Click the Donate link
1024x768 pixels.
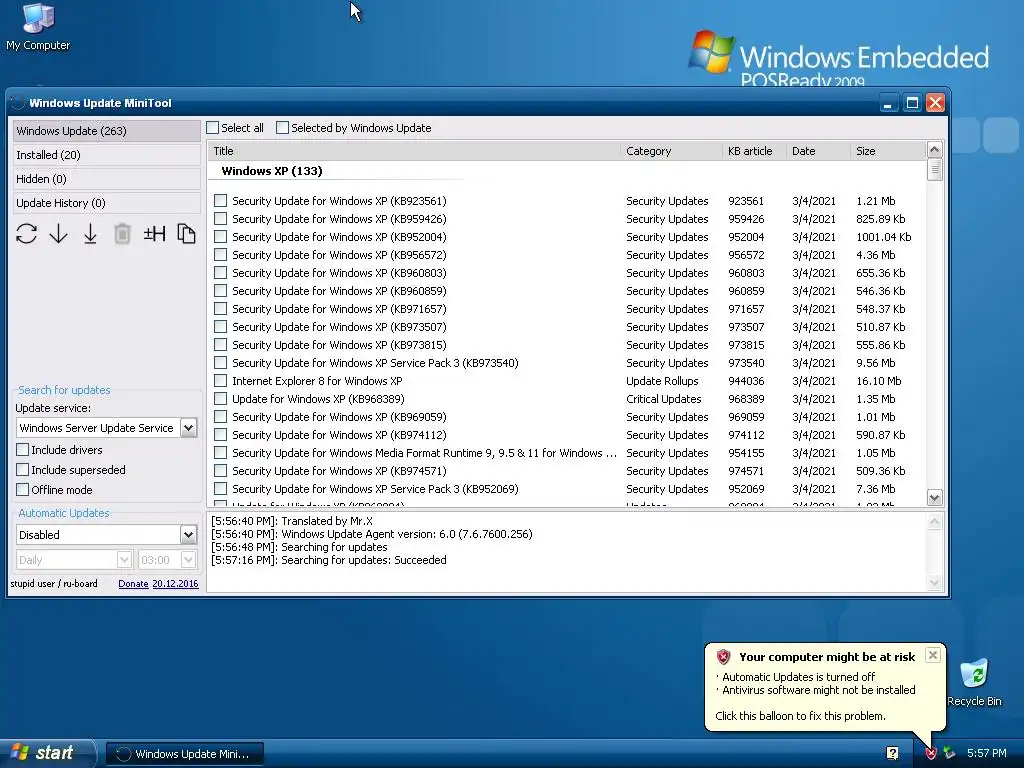(x=133, y=584)
